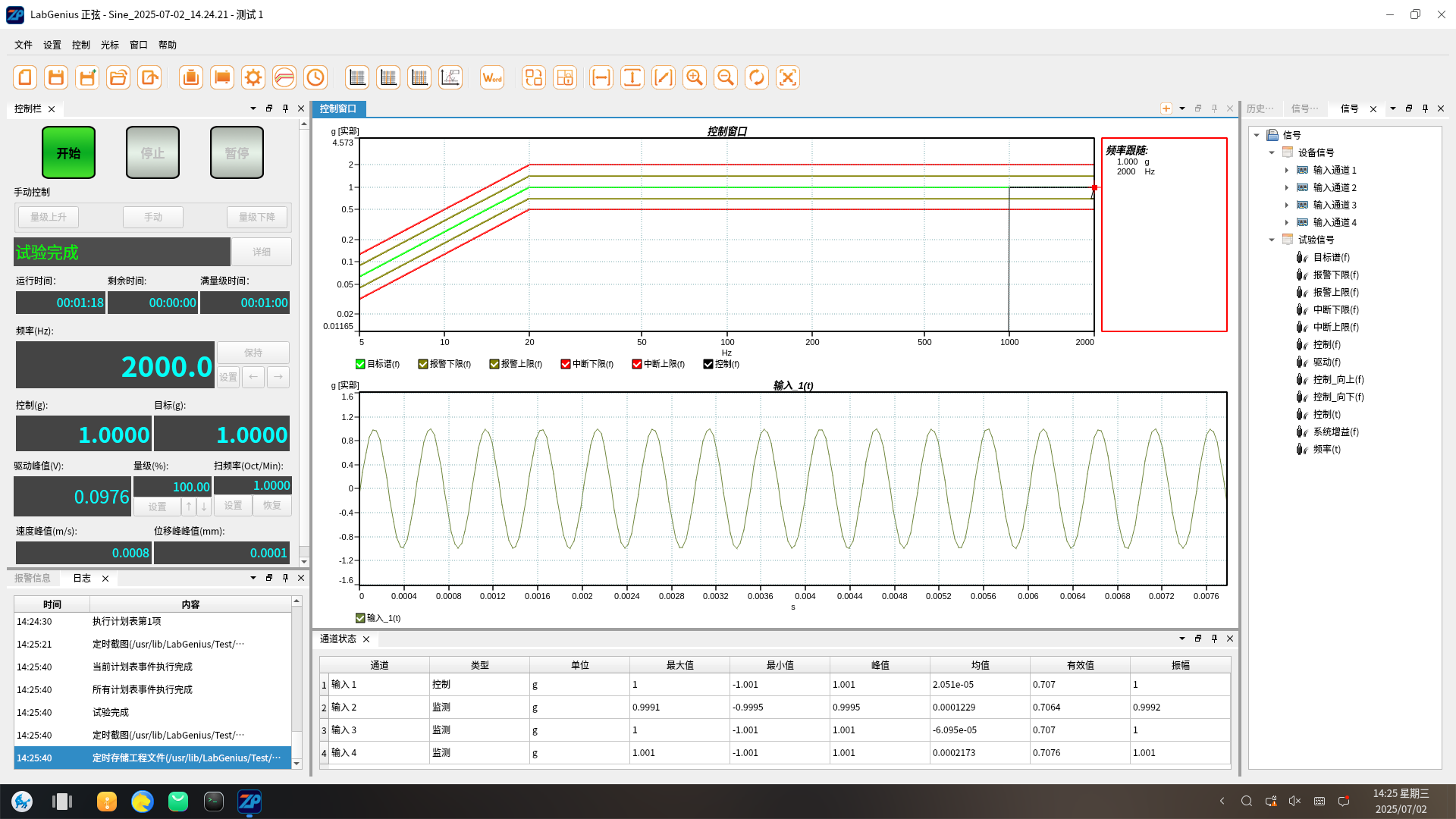Screen dimensions: 1456x819
Task: Click the 详细 details button
Action: [262, 252]
